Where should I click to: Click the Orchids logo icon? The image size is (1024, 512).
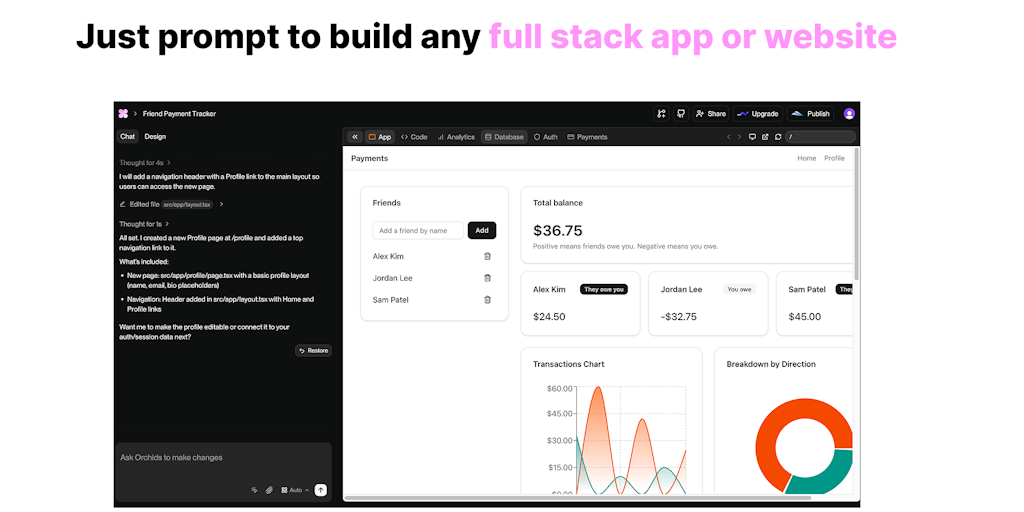123,114
